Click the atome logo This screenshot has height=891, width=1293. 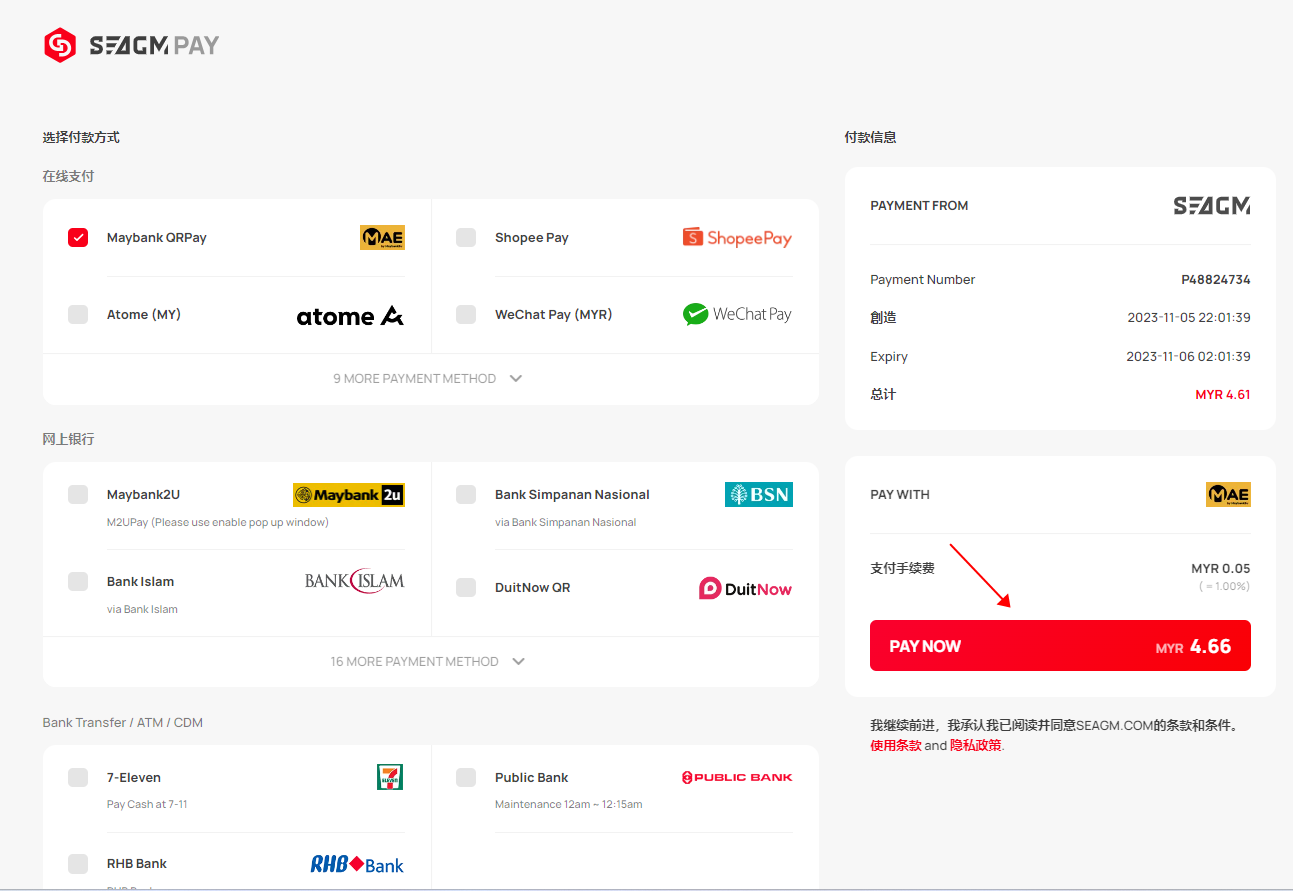(350, 316)
